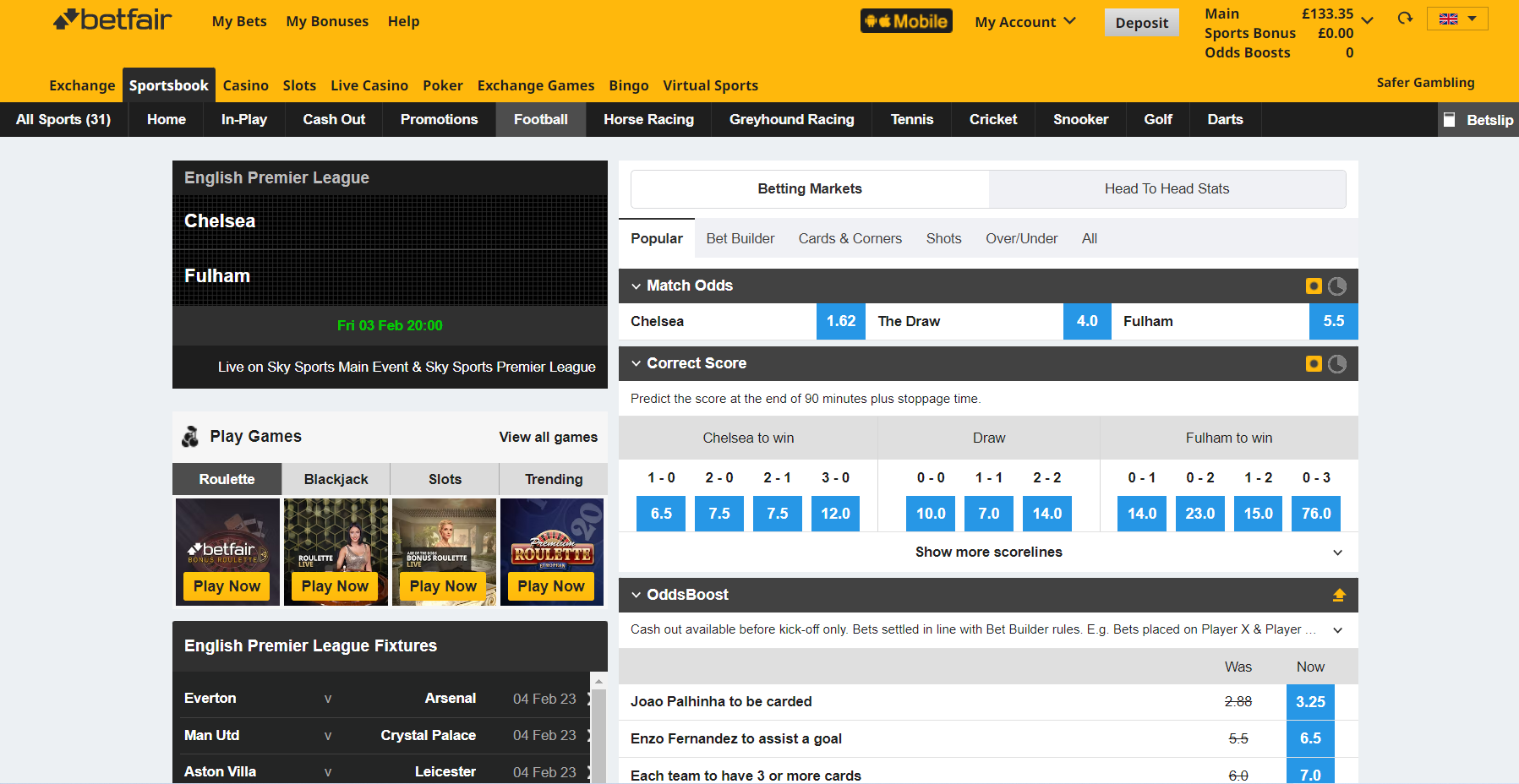Open the Betslip panel
Viewport: 1519px width, 784px height.
[1478, 120]
